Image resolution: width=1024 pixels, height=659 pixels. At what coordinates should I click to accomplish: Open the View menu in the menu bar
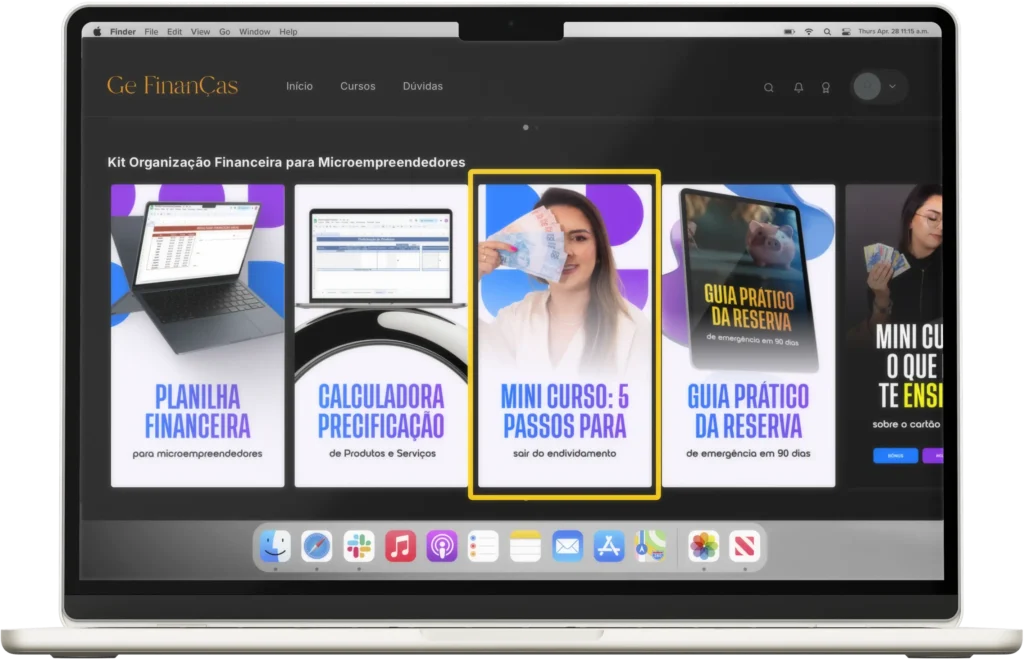pyautogui.click(x=200, y=32)
